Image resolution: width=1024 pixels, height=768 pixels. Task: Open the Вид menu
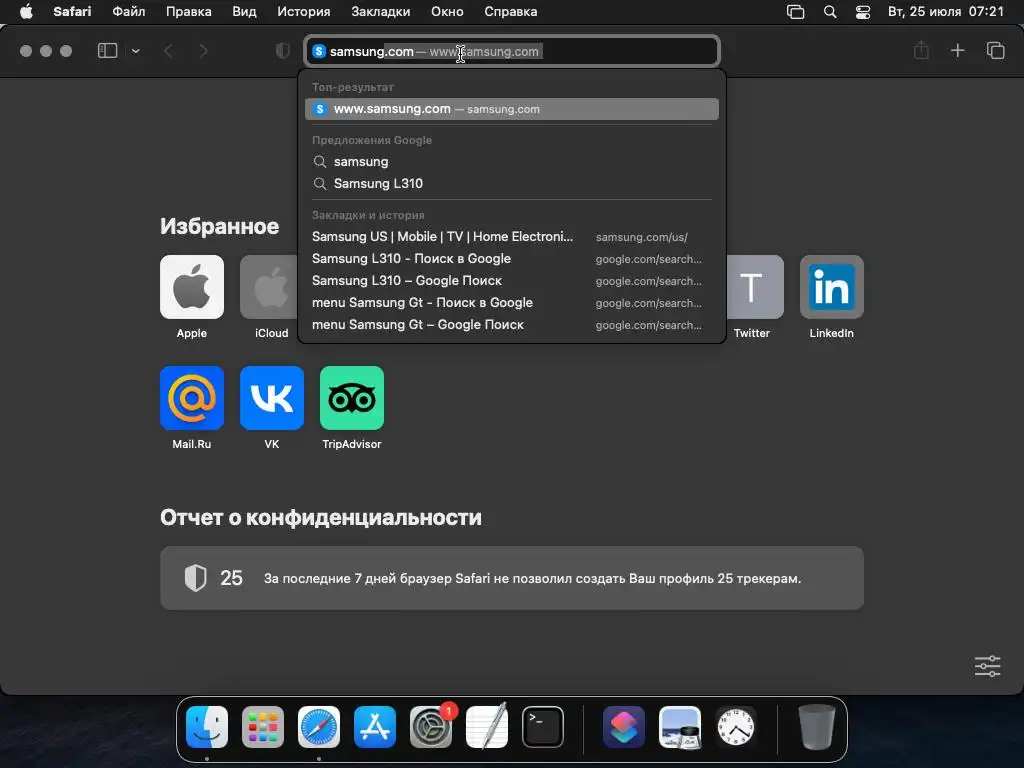(x=244, y=12)
